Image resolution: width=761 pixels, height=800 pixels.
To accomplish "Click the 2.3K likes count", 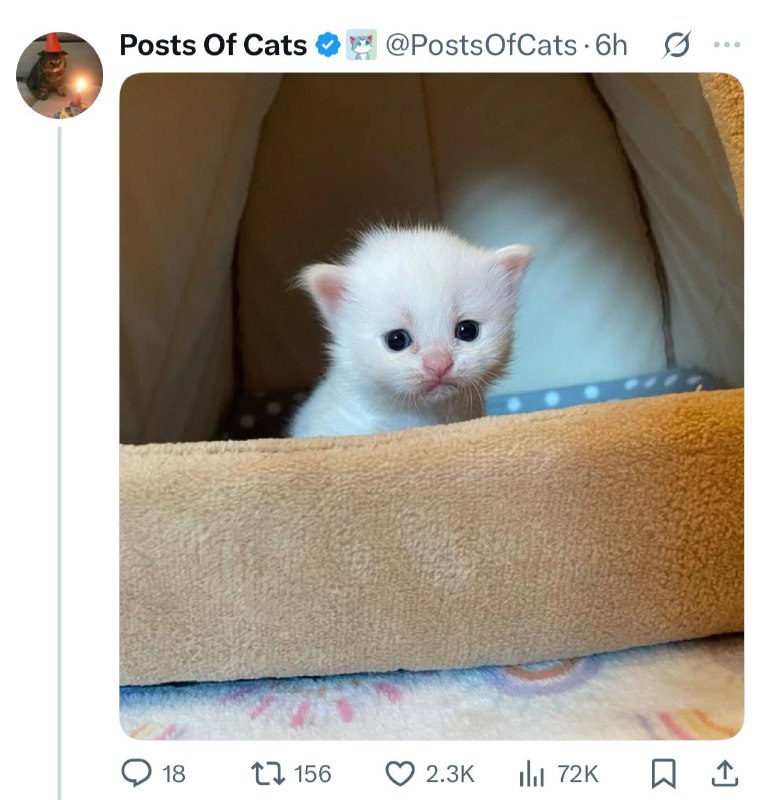I will (x=450, y=774).
